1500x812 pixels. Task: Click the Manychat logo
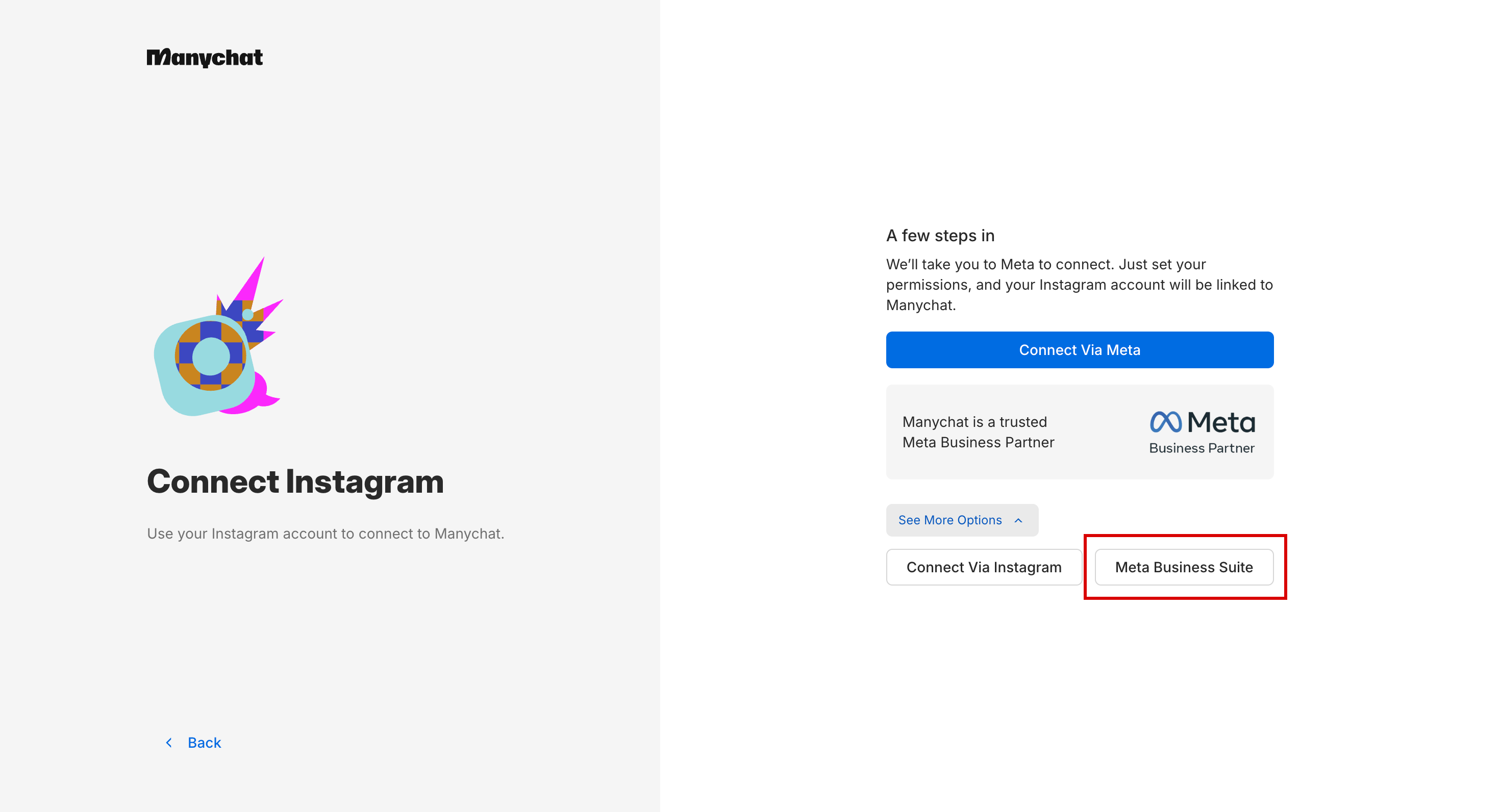pyautogui.click(x=205, y=58)
